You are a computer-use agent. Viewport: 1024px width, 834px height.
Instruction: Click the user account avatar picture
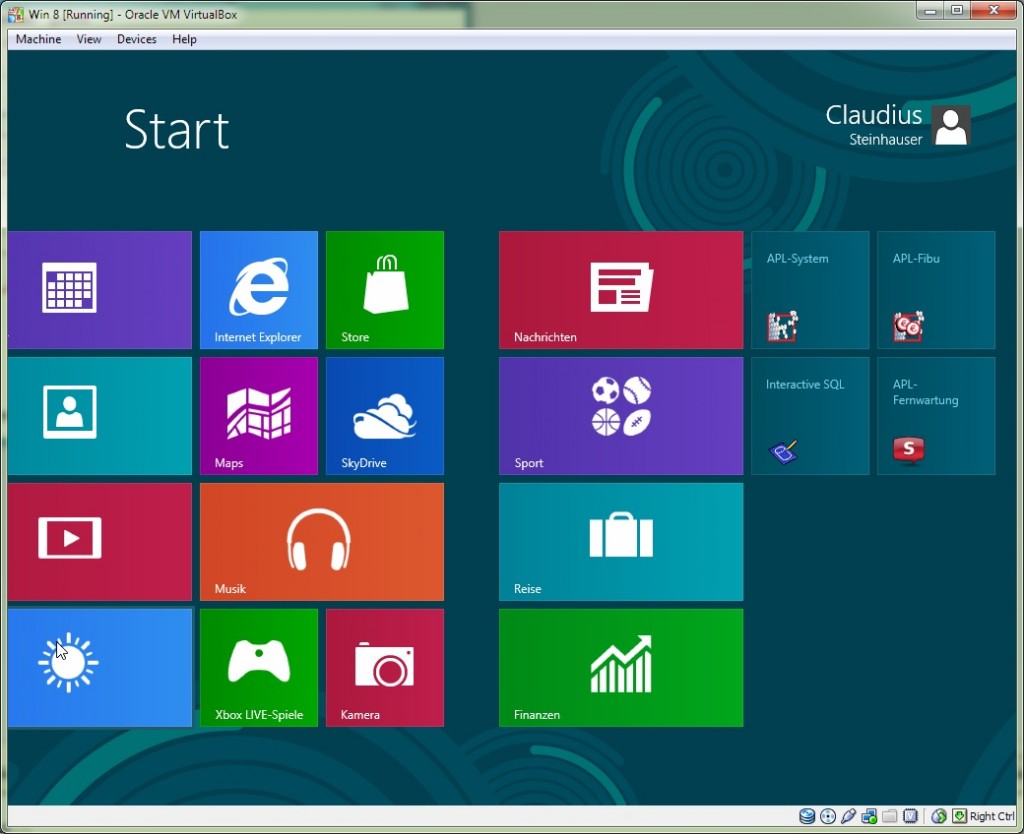tap(951, 125)
